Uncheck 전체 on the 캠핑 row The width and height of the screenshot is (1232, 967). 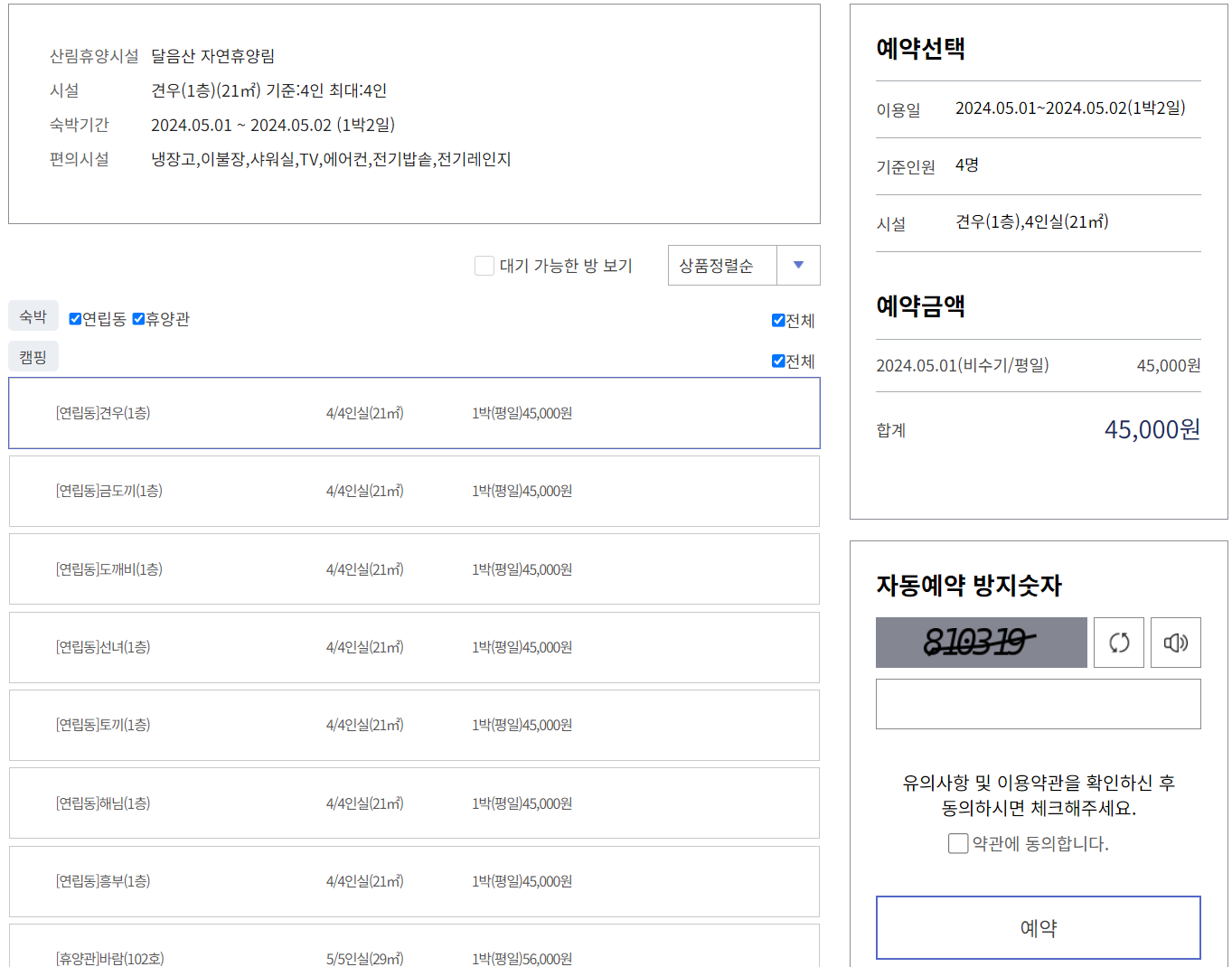[777, 361]
